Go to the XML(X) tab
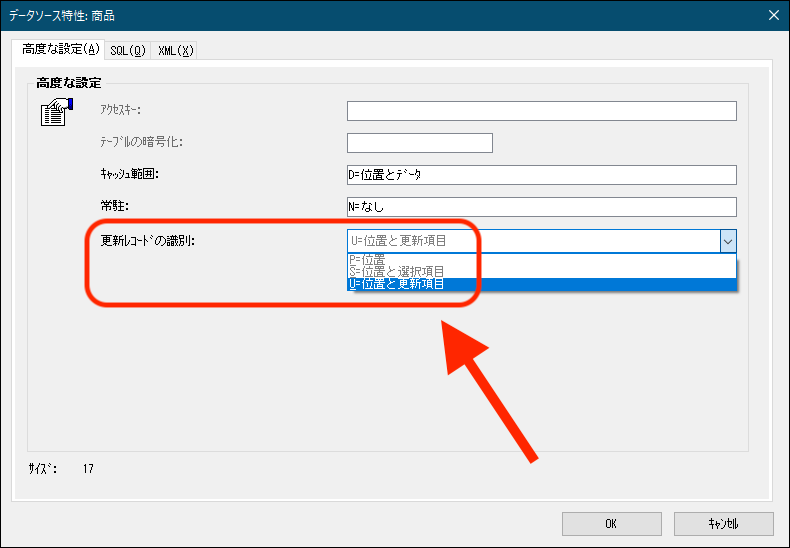 (175, 50)
